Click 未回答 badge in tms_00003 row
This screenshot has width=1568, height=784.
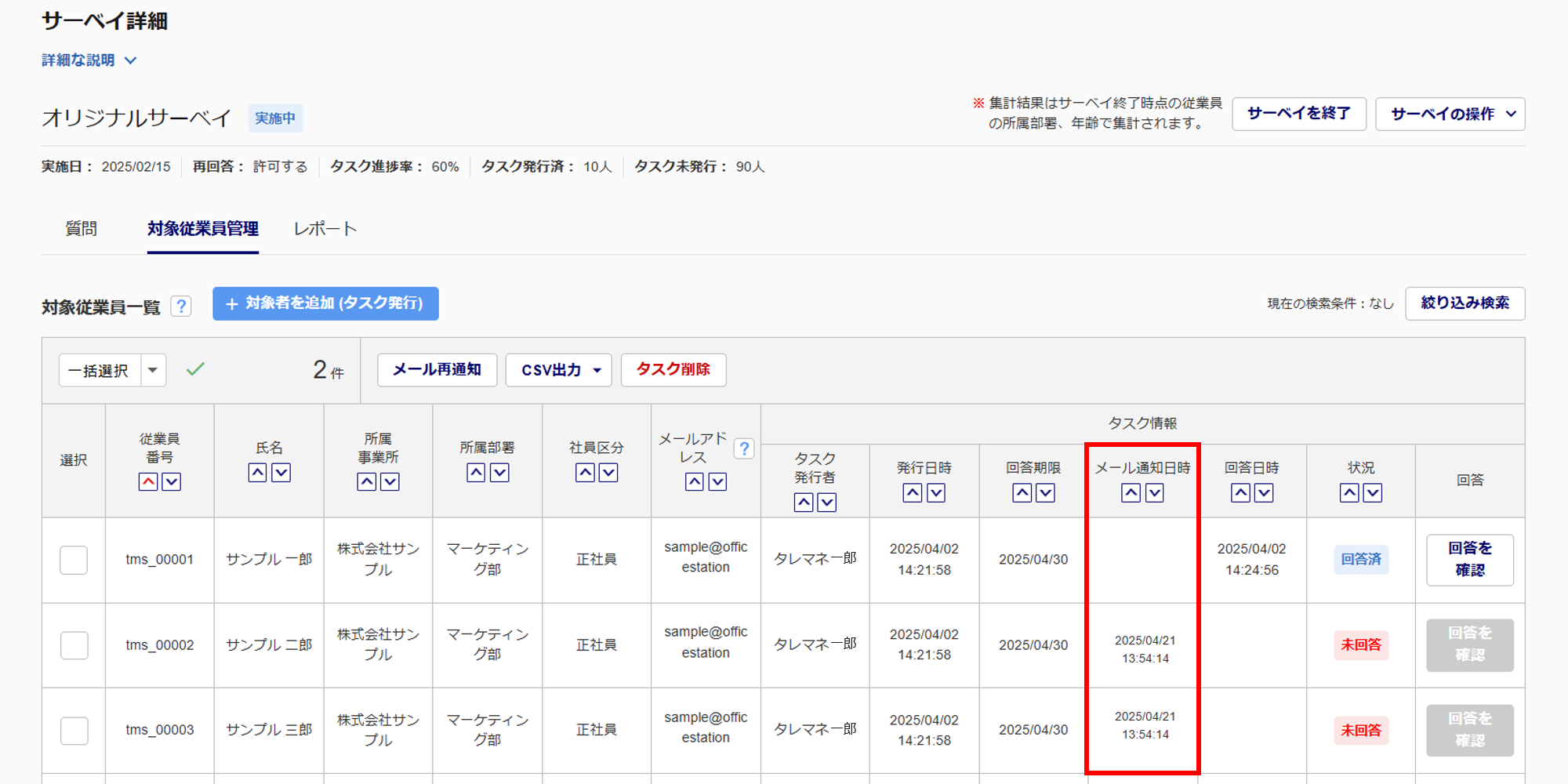tap(1361, 730)
